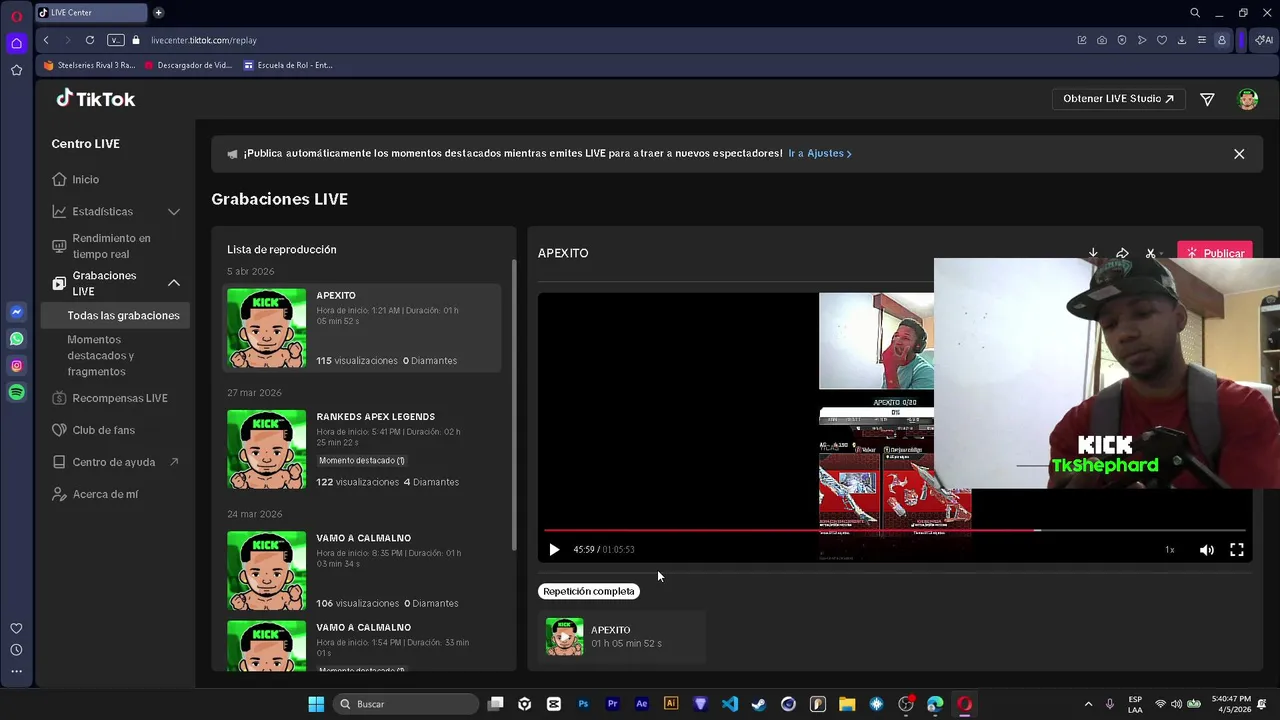Open the scissors clip tool
Viewport: 1280px width, 720px height.
pos(1151,253)
